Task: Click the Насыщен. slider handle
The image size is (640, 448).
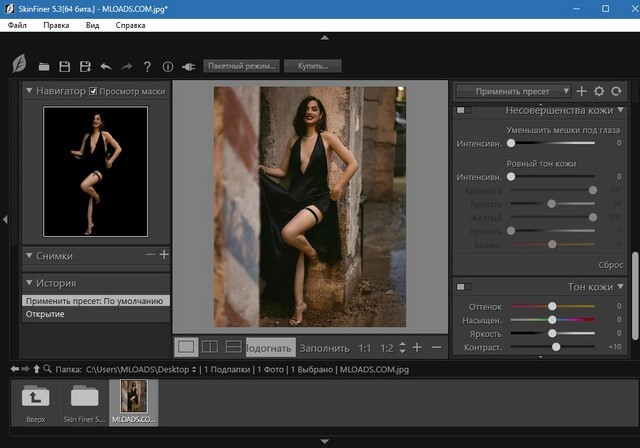Action: [552, 319]
